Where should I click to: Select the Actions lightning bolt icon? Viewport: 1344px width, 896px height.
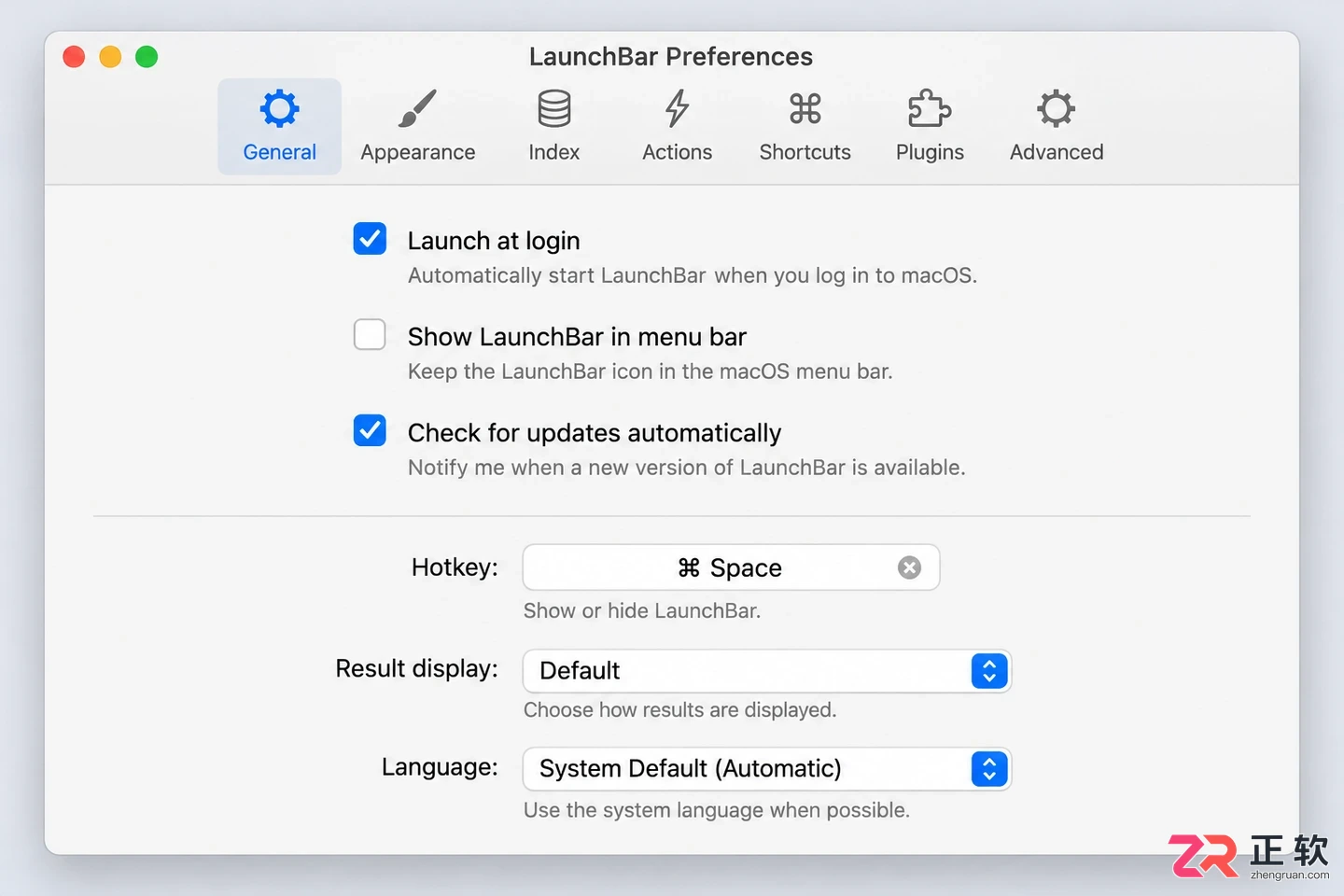(x=678, y=109)
